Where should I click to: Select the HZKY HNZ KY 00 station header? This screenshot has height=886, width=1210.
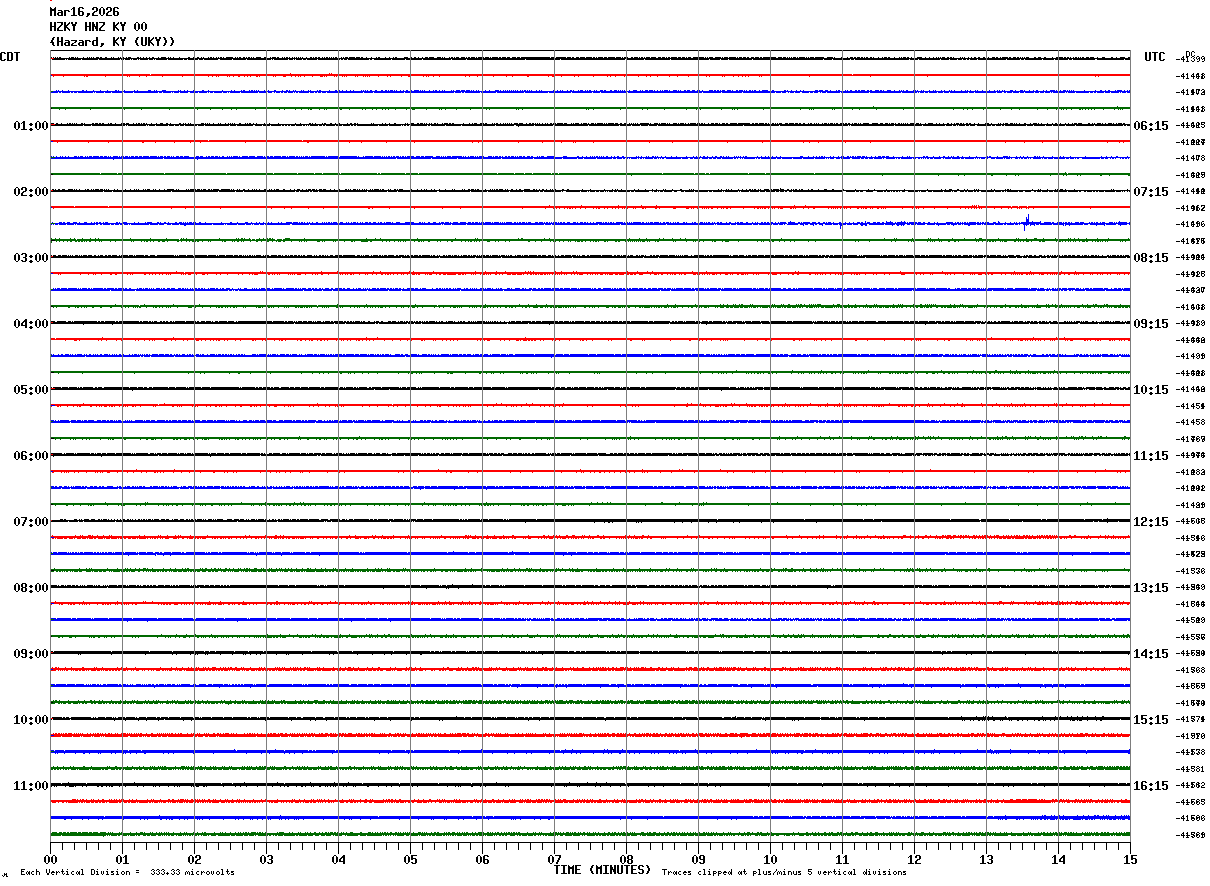pyautogui.click(x=98, y=27)
